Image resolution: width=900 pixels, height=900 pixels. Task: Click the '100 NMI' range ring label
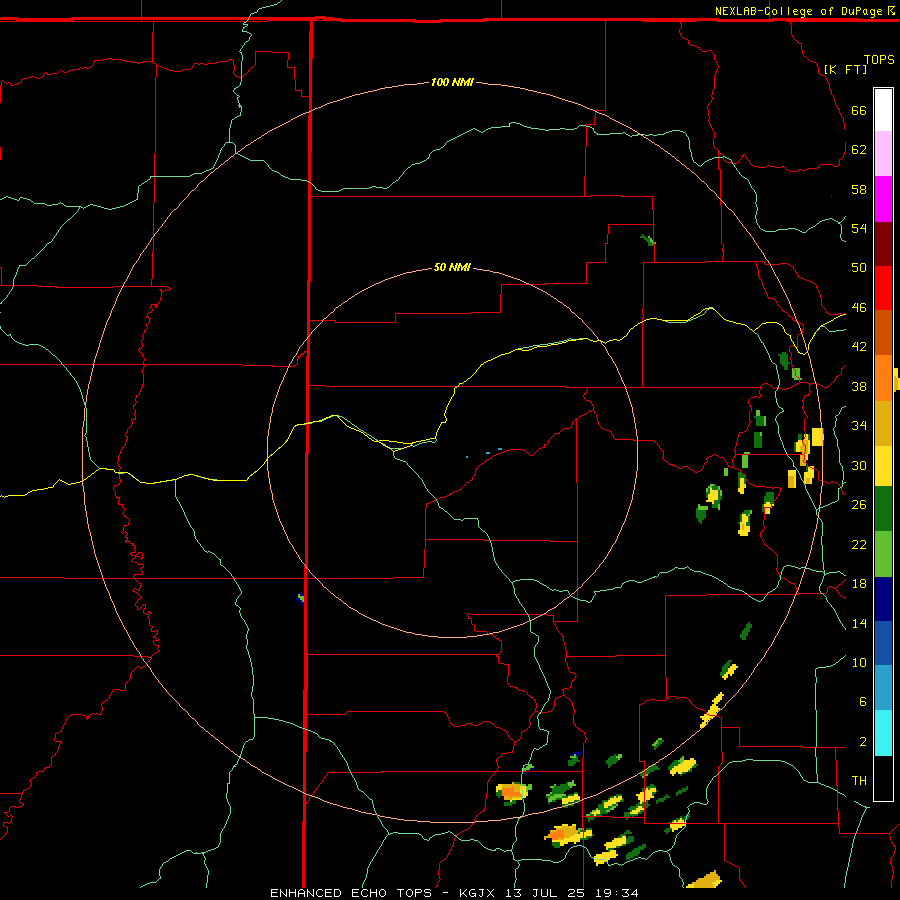pos(452,83)
